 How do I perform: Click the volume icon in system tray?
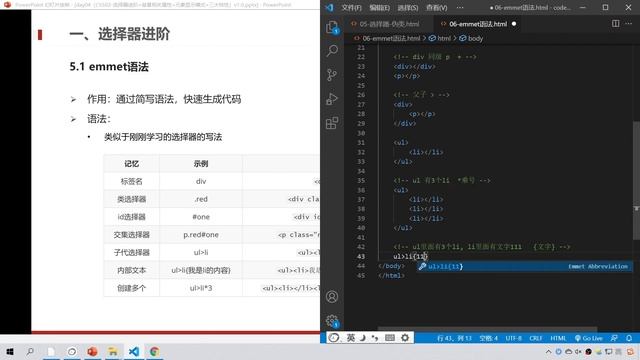(x=578, y=351)
